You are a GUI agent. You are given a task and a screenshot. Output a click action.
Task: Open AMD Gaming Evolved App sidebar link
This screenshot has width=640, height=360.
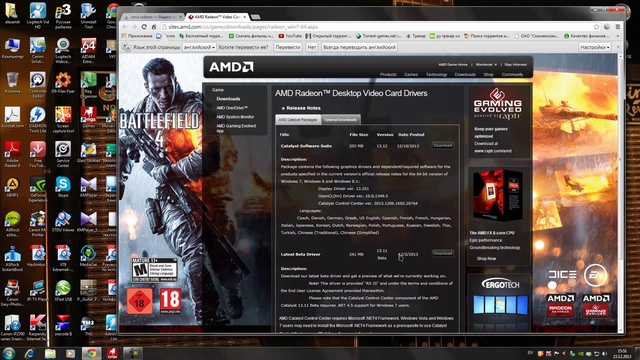click(236, 128)
